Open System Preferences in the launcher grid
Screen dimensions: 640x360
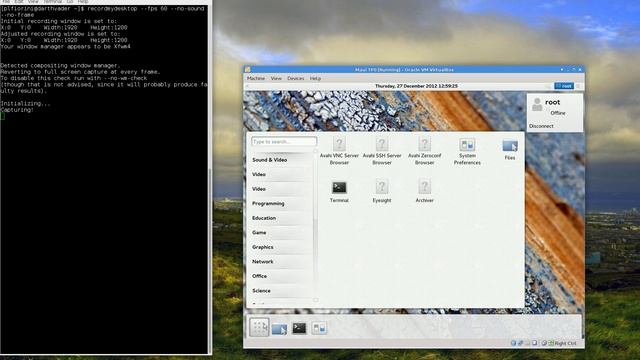(x=467, y=145)
